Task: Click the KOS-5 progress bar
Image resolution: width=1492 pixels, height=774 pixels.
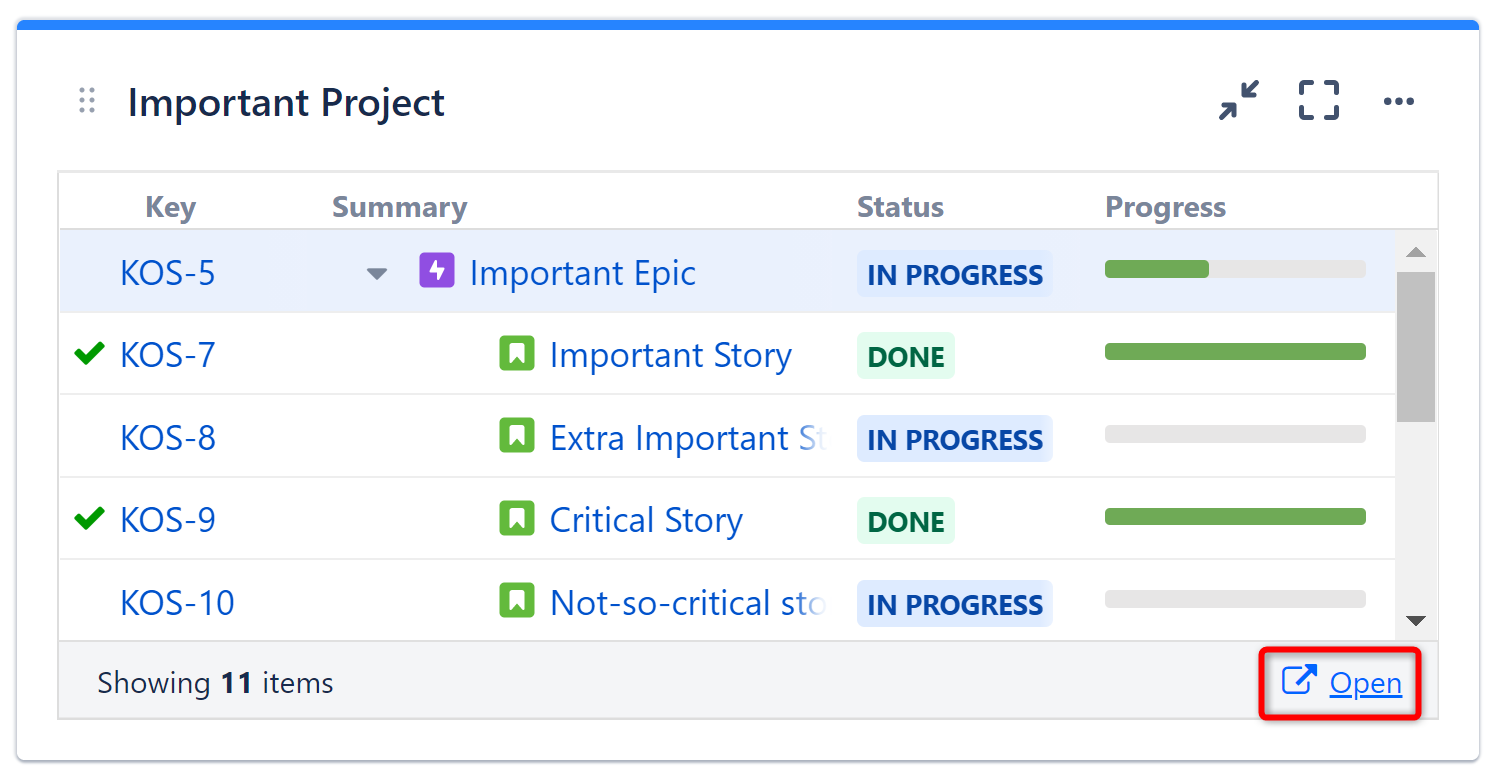Action: [1235, 269]
